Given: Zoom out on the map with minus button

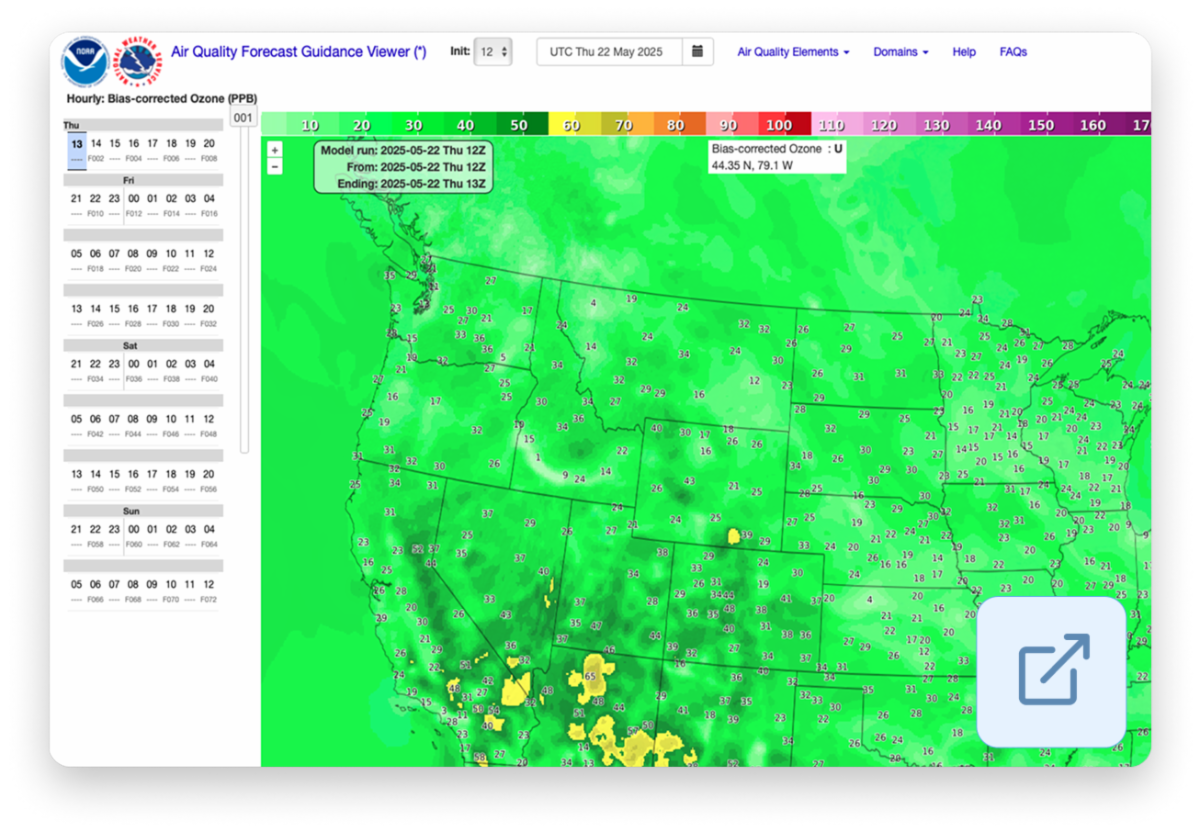Looking at the screenshot, I should [x=275, y=167].
